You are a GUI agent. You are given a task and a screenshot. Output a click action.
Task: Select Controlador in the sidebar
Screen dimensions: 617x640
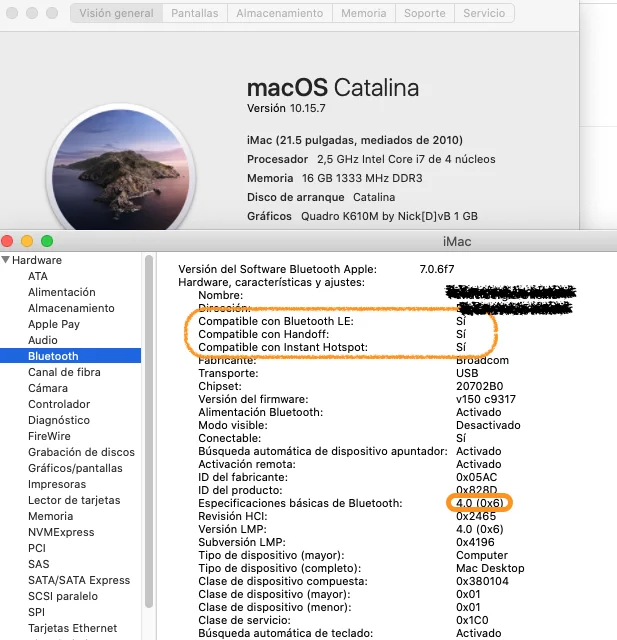[59, 404]
